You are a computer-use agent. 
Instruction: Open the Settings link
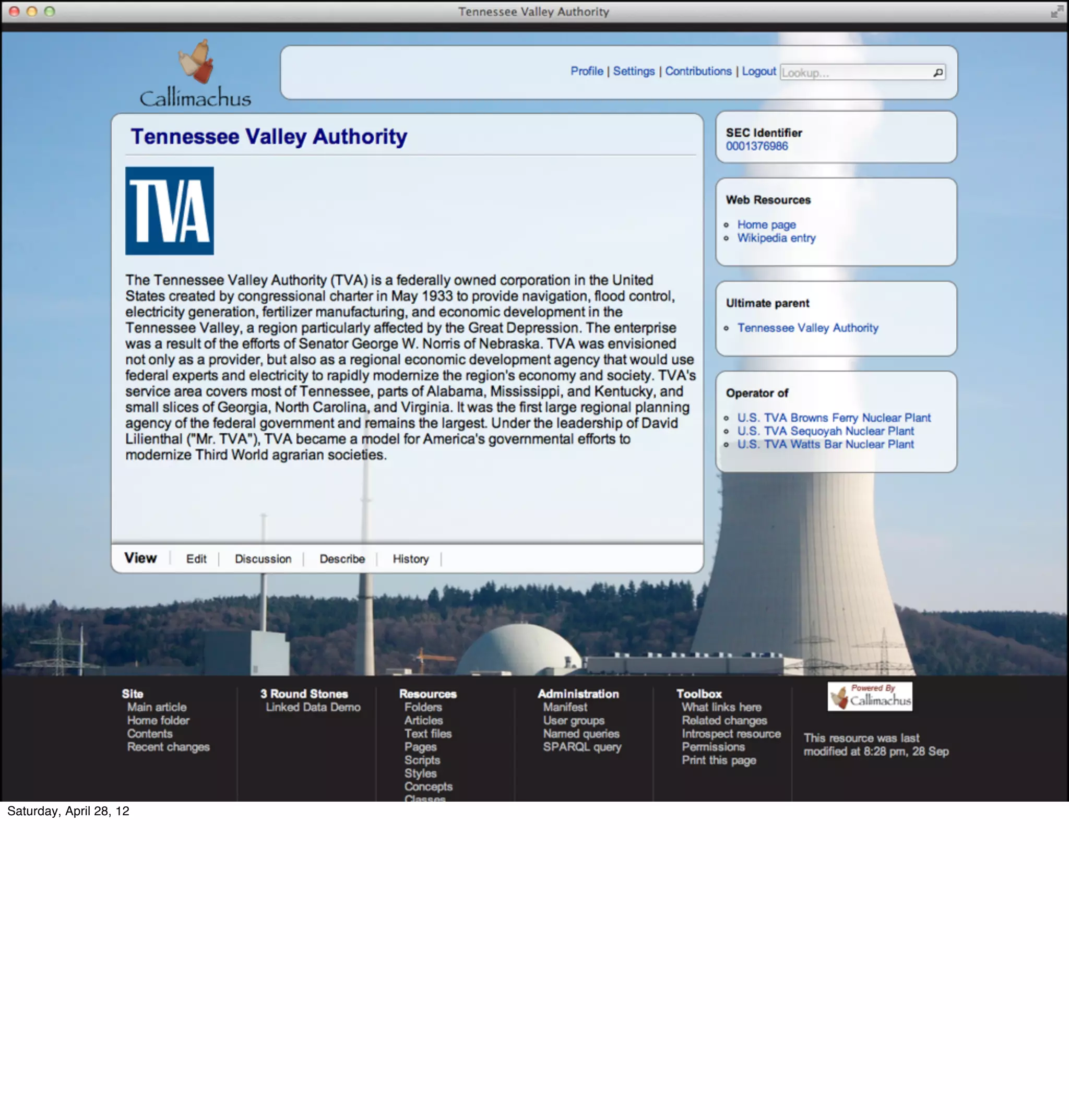633,71
